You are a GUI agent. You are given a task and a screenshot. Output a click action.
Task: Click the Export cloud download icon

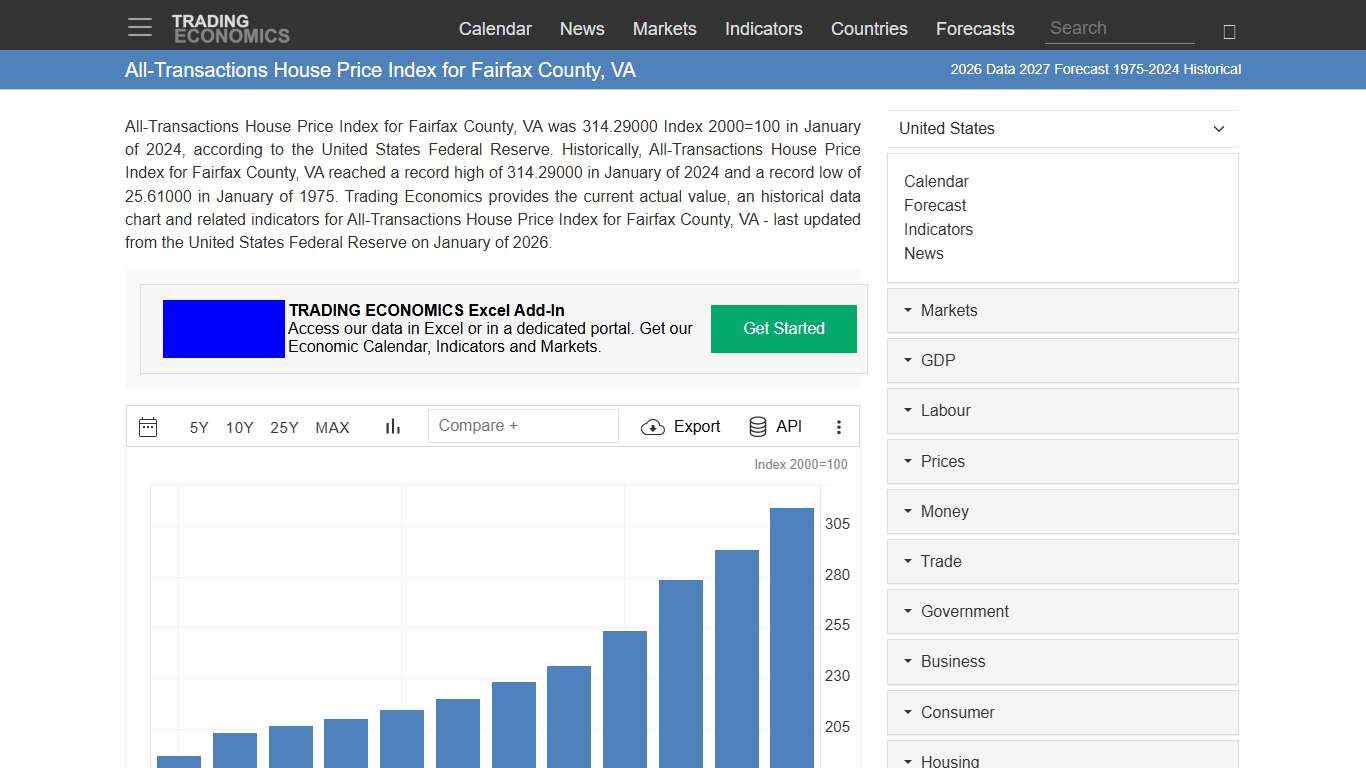pyautogui.click(x=653, y=427)
